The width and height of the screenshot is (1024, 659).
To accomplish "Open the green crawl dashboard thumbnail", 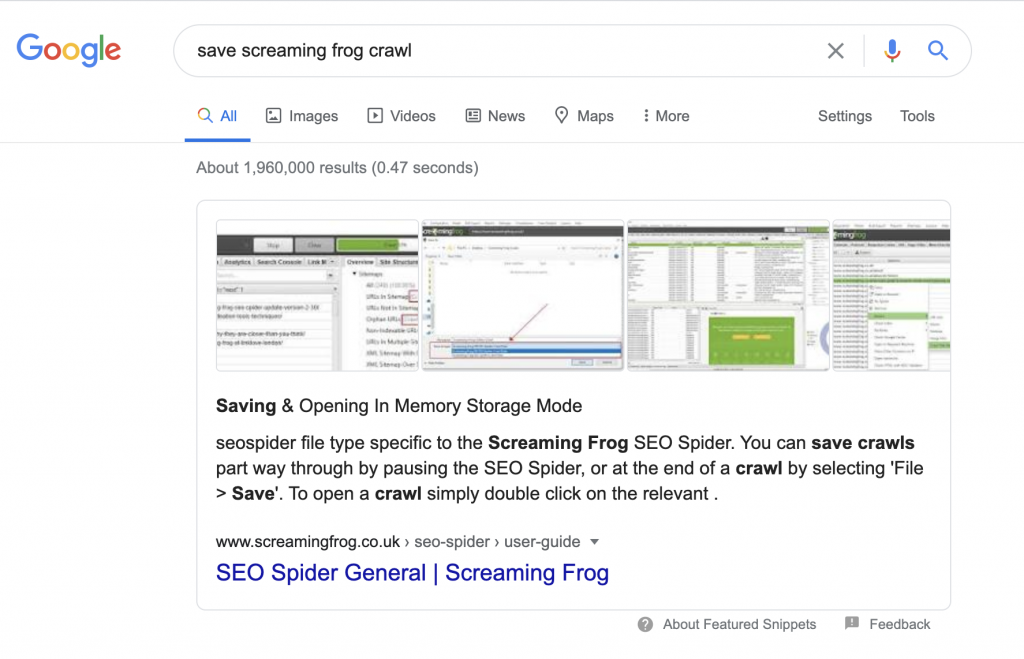I will point(728,296).
